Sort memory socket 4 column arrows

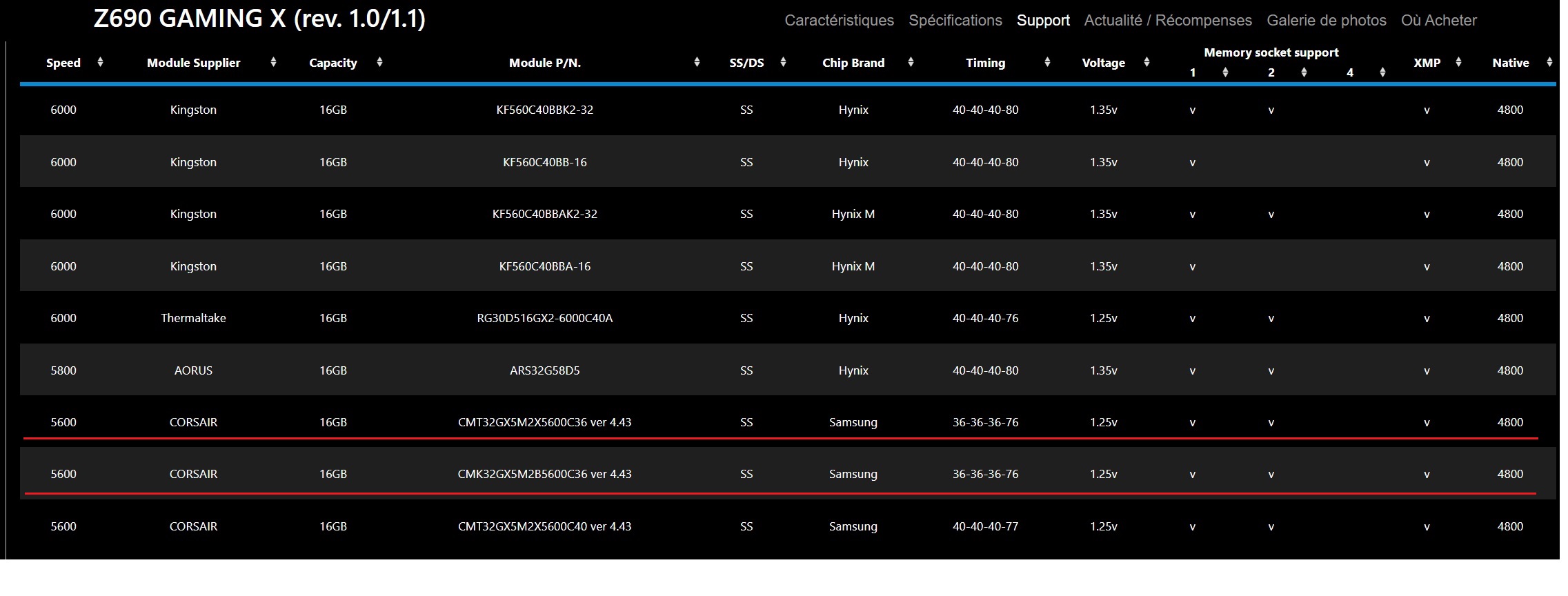click(1382, 72)
